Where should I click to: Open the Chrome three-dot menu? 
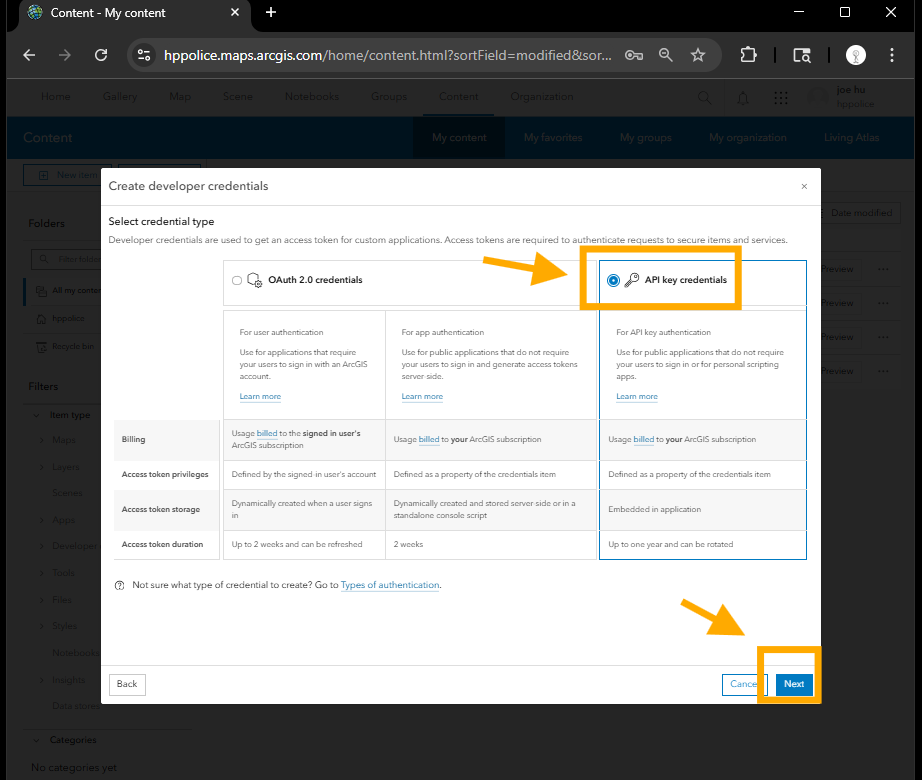[x=892, y=55]
